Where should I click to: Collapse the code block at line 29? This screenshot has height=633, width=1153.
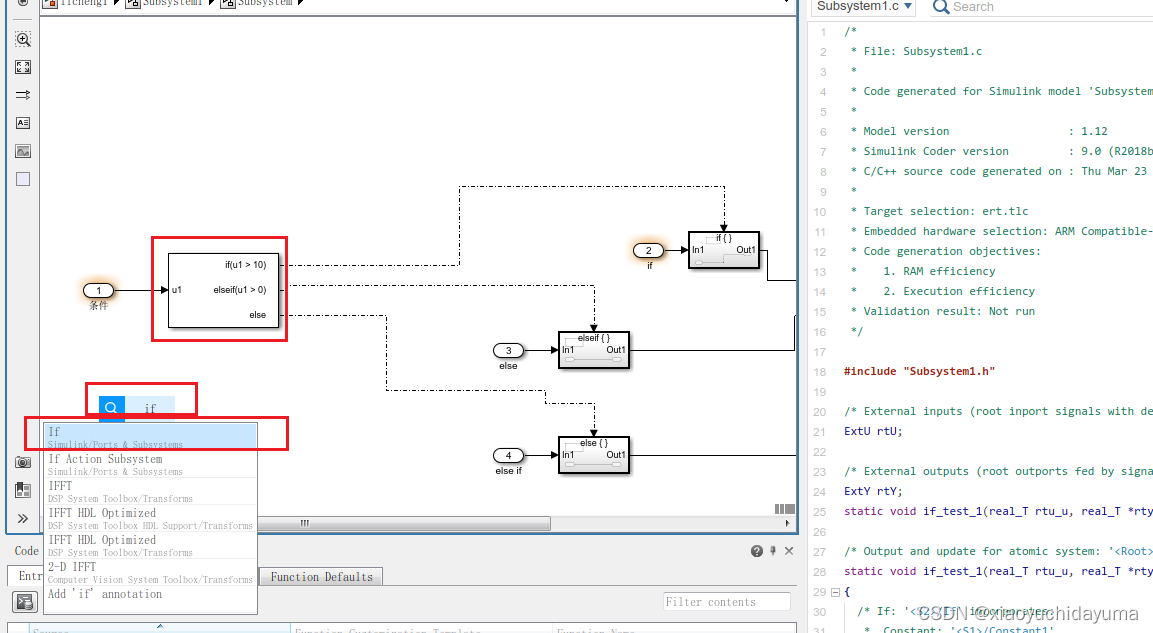835,591
